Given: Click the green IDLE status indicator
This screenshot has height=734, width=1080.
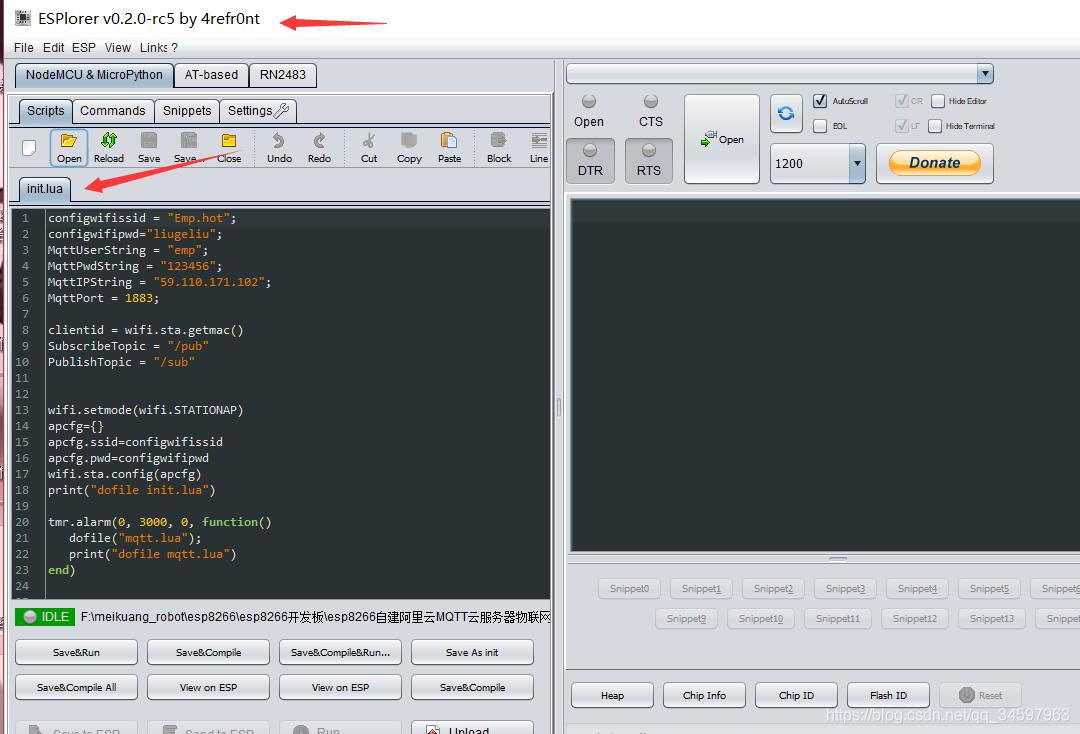Looking at the screenshot, I should tap(45, 617).
